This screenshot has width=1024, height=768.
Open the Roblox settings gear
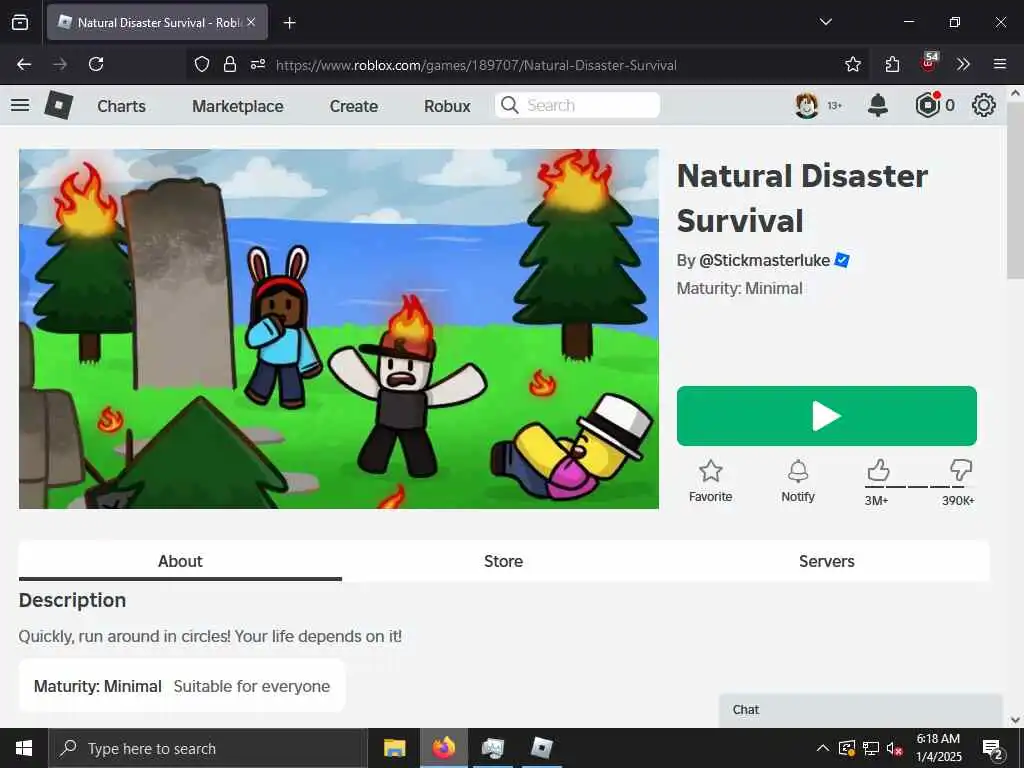click(x=984, y=105)
